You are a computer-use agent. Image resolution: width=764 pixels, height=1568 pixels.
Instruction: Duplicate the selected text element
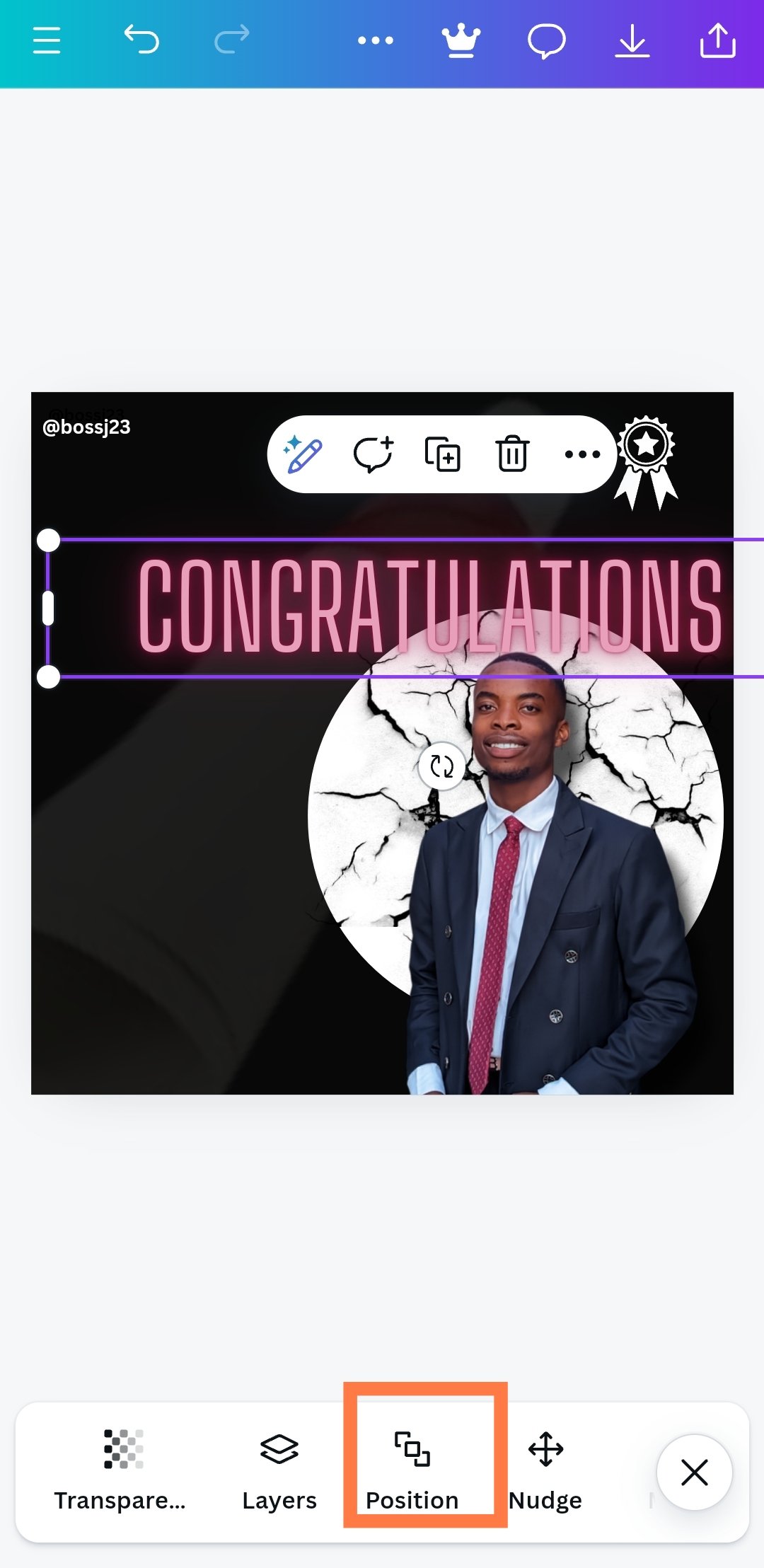click(x=442, y=454)
